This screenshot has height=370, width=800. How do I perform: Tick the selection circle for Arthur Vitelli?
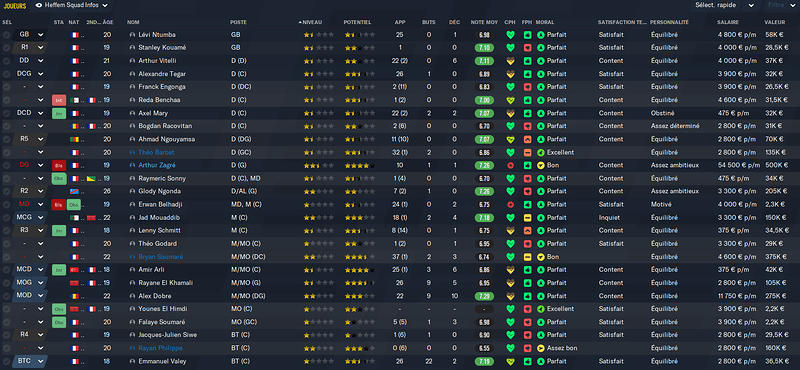(x=6, y=61)
